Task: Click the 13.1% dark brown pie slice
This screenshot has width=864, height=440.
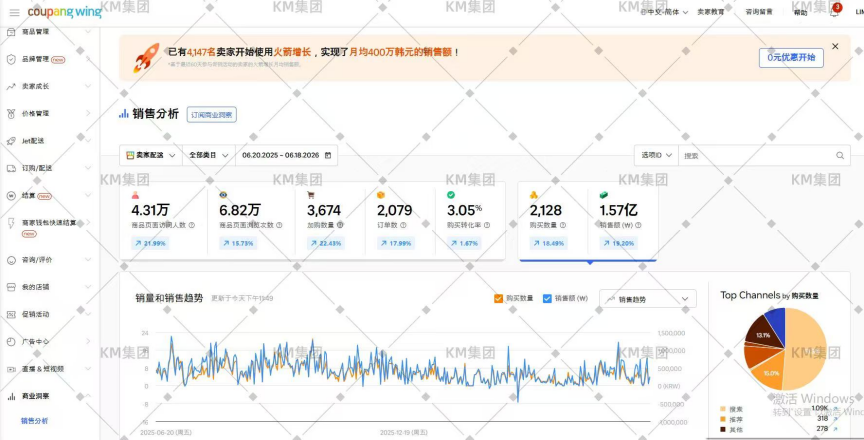Action: (x=763, y=333)
